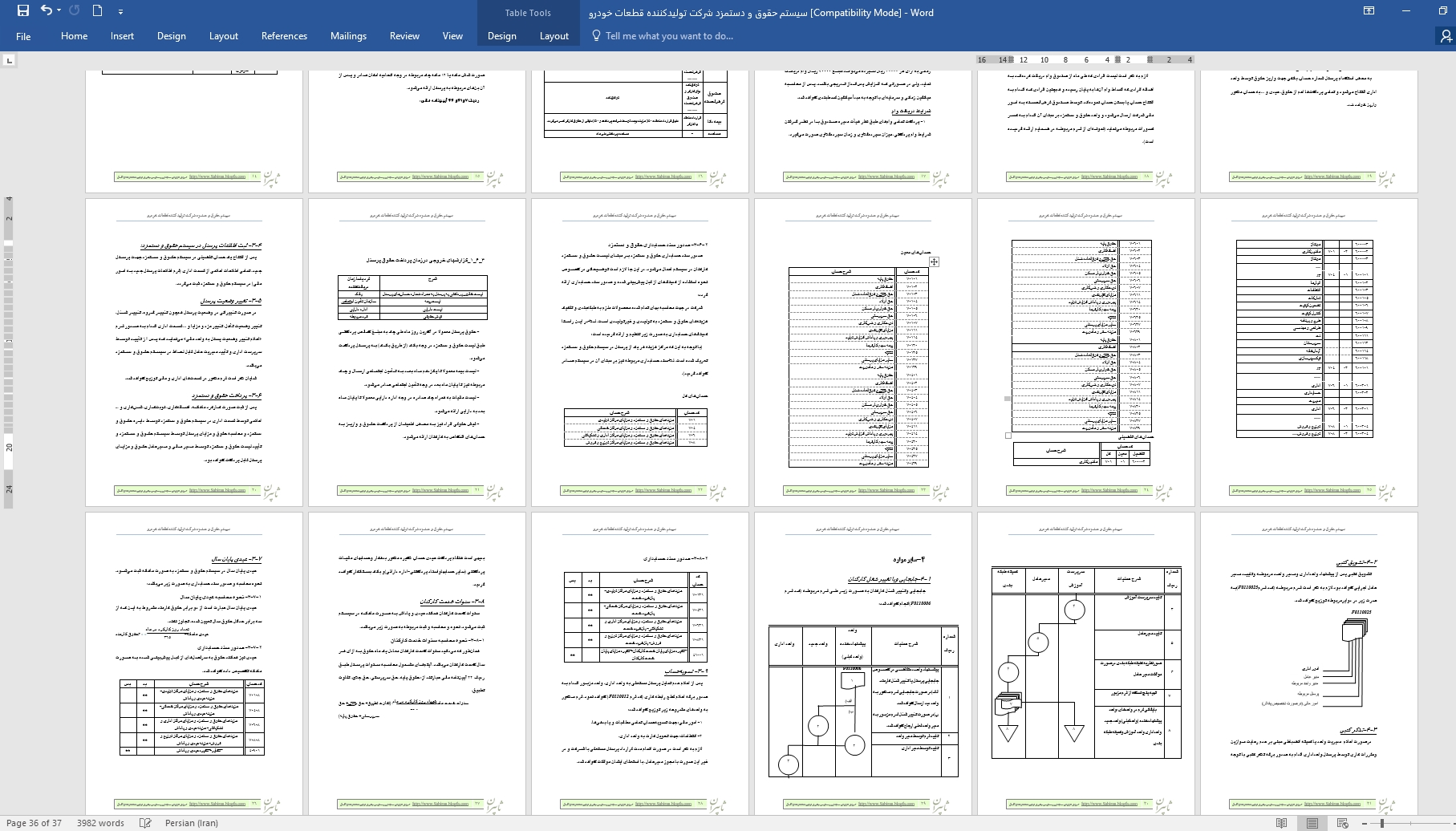This screenshot has height=831, width=1456.
Task: Open the Persian (Iran) language selector
Action: [191, 823]
